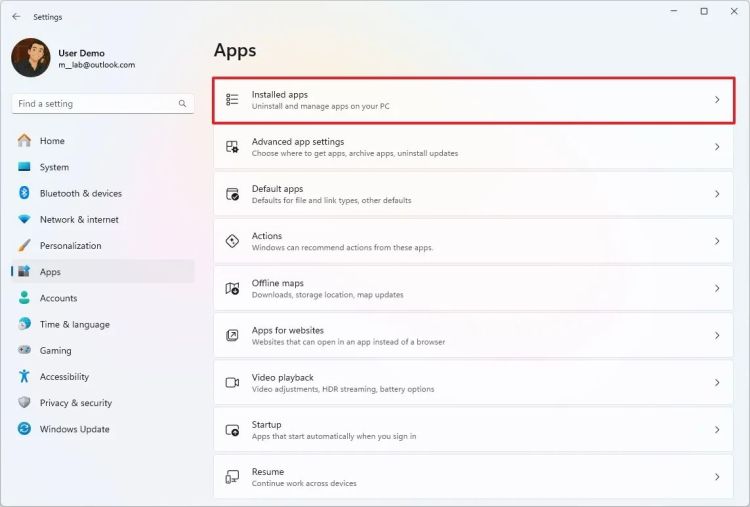Click the Video playback camera icon
Image resolution: width=750 pixels, height=507 pixels.
[232, 383]
